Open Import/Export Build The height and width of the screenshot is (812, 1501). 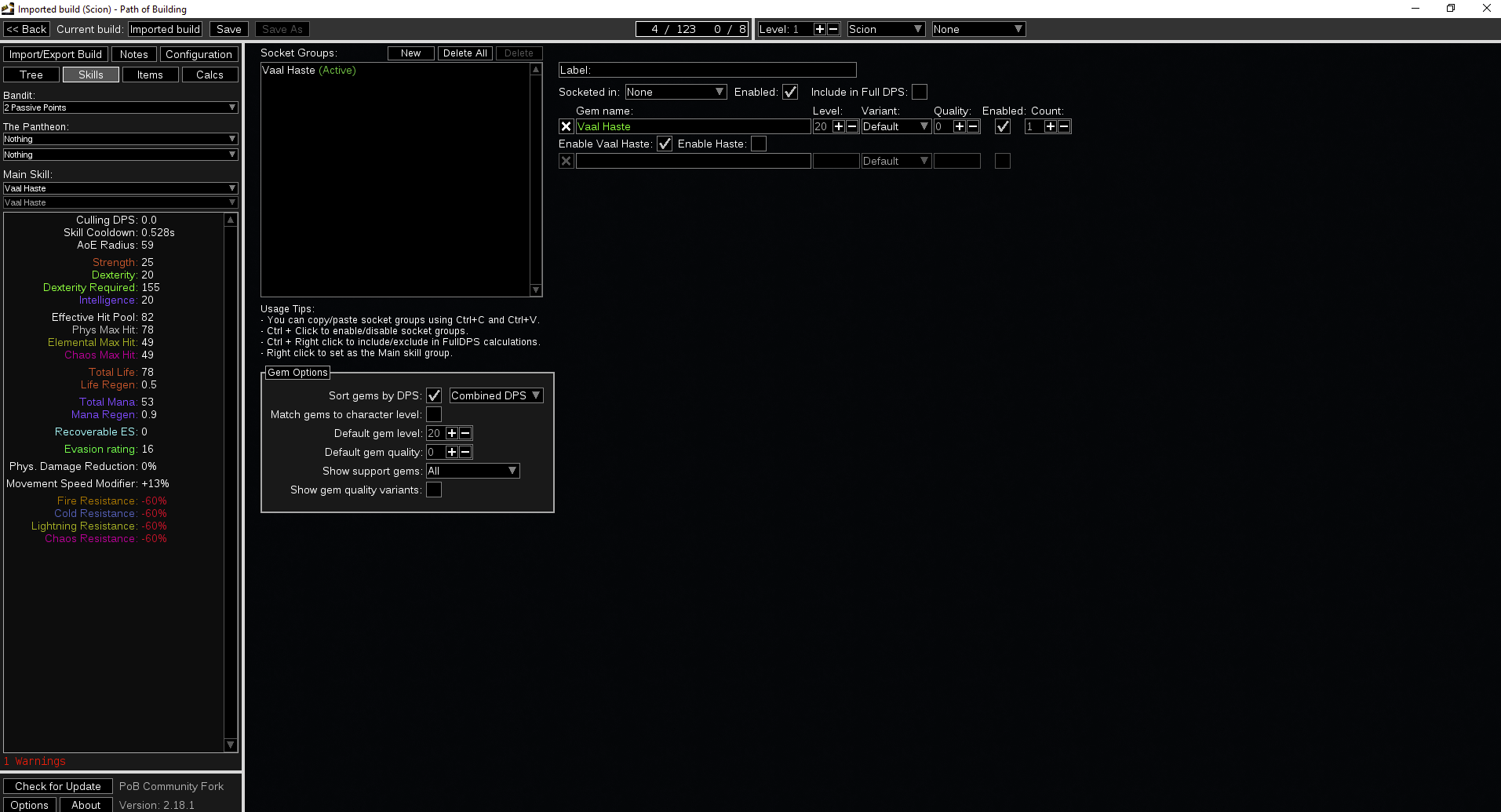[x=56, y=54]
